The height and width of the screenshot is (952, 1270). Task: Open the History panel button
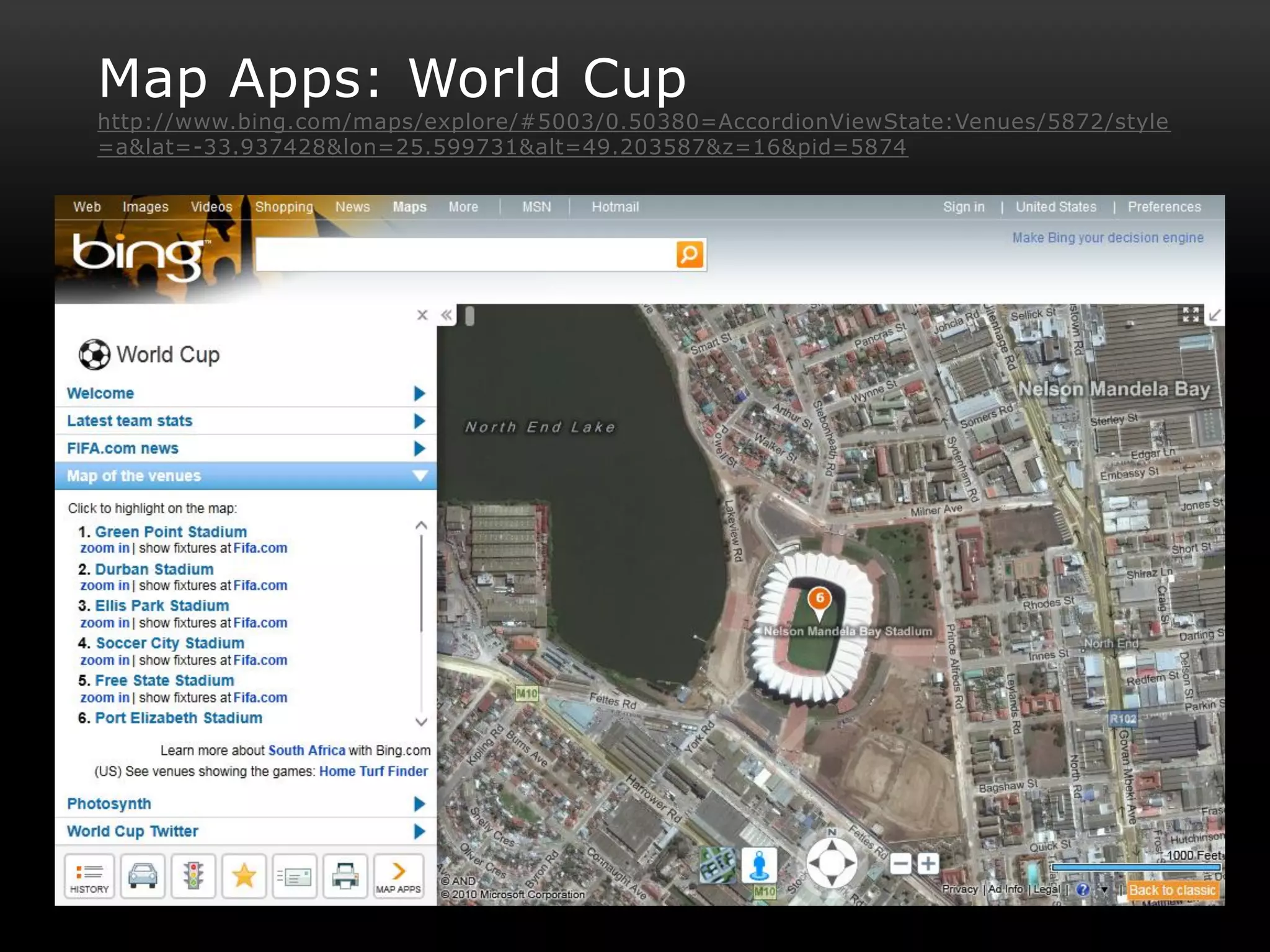point(89,876)
